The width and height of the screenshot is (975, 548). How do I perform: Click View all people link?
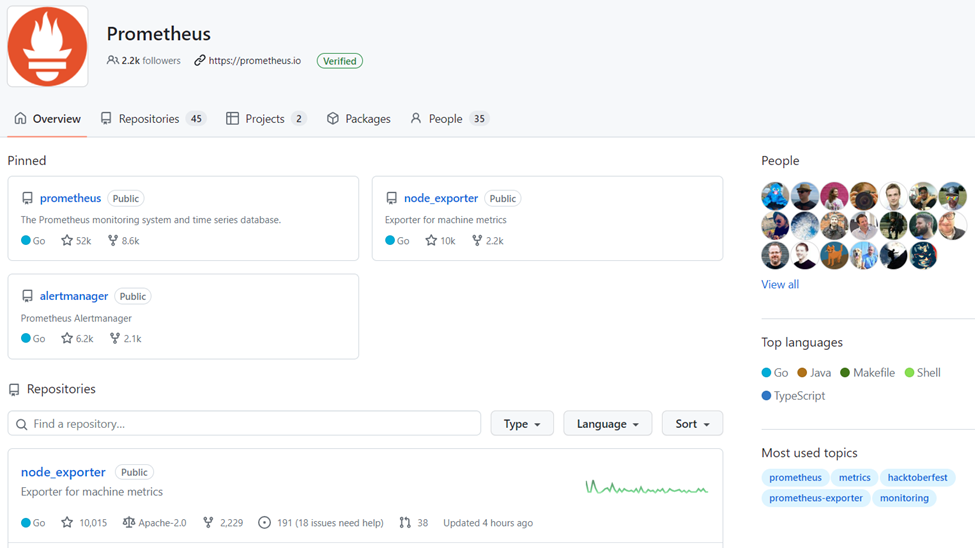pos(780,285)
